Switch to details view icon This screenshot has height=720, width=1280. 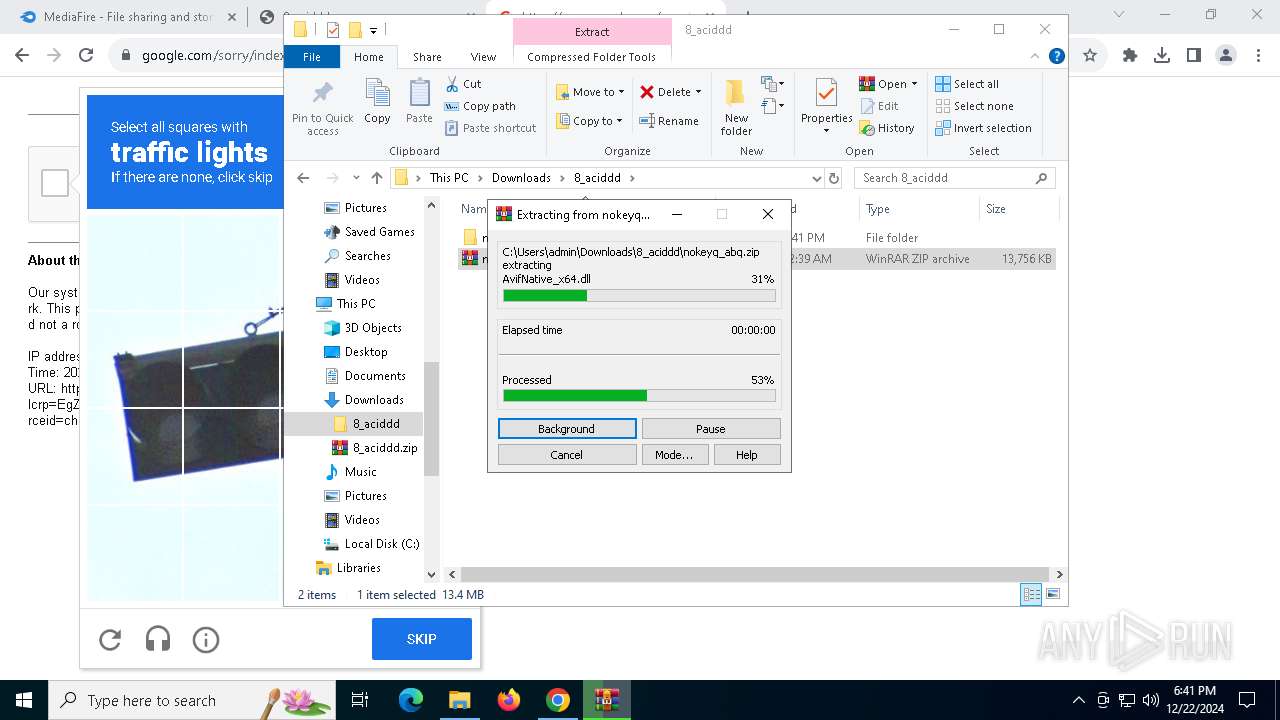(1031, 594)
